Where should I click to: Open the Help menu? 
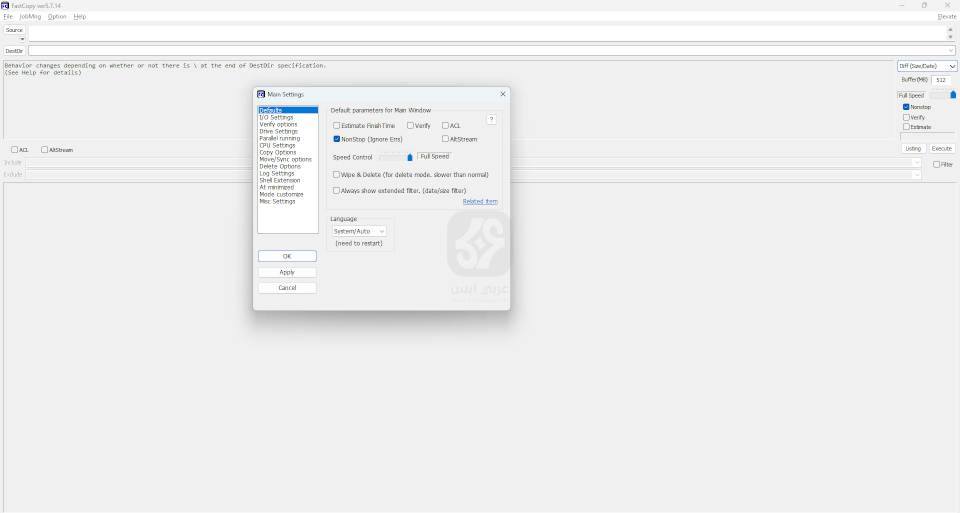tap(80, 17)
